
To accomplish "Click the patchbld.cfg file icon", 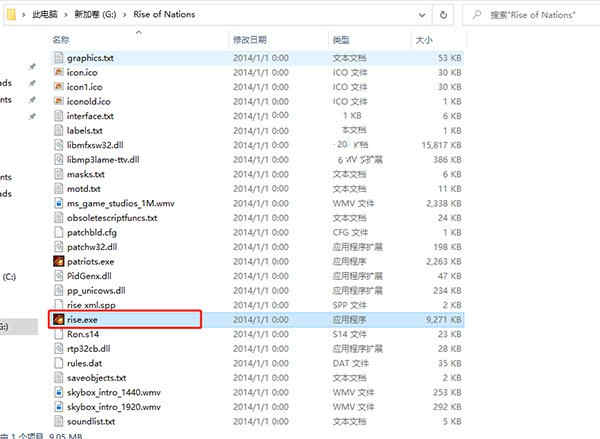I will click(x=59, y=232).
